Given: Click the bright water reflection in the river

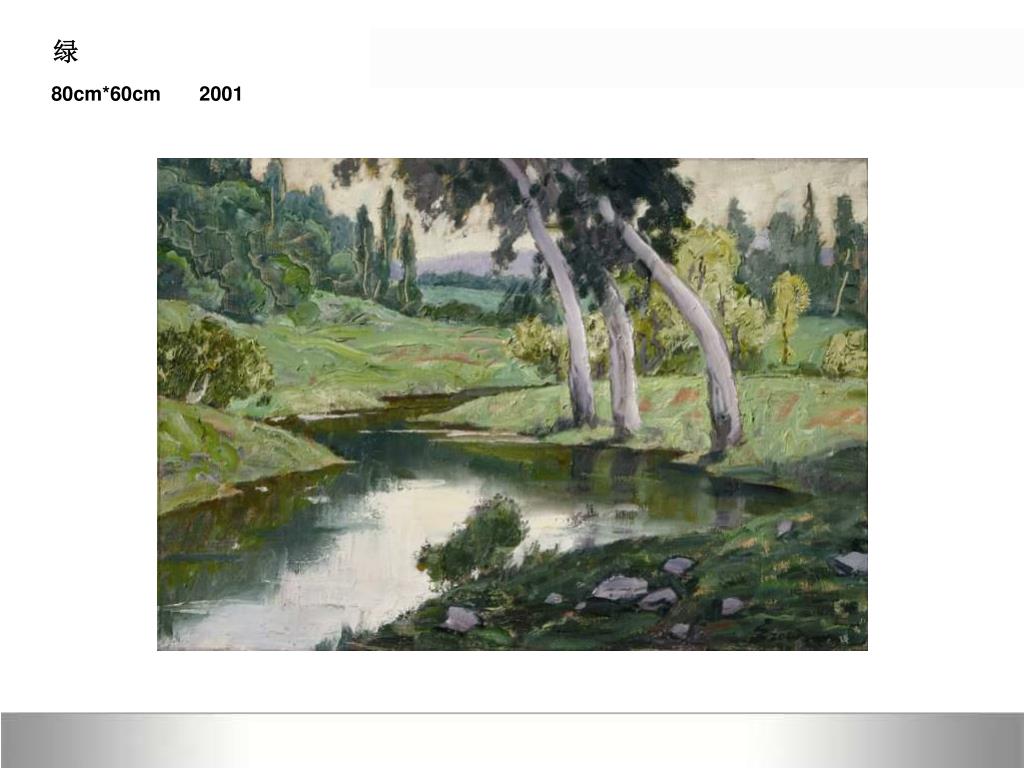Looking at the screenshot, I should (366, 562).
